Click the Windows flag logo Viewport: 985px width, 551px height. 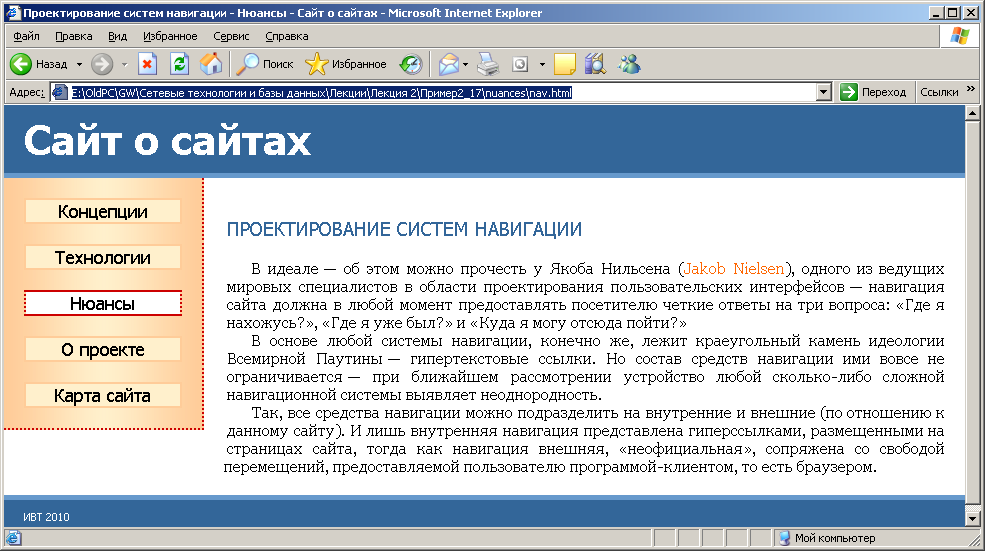click(x=959, y=36)
